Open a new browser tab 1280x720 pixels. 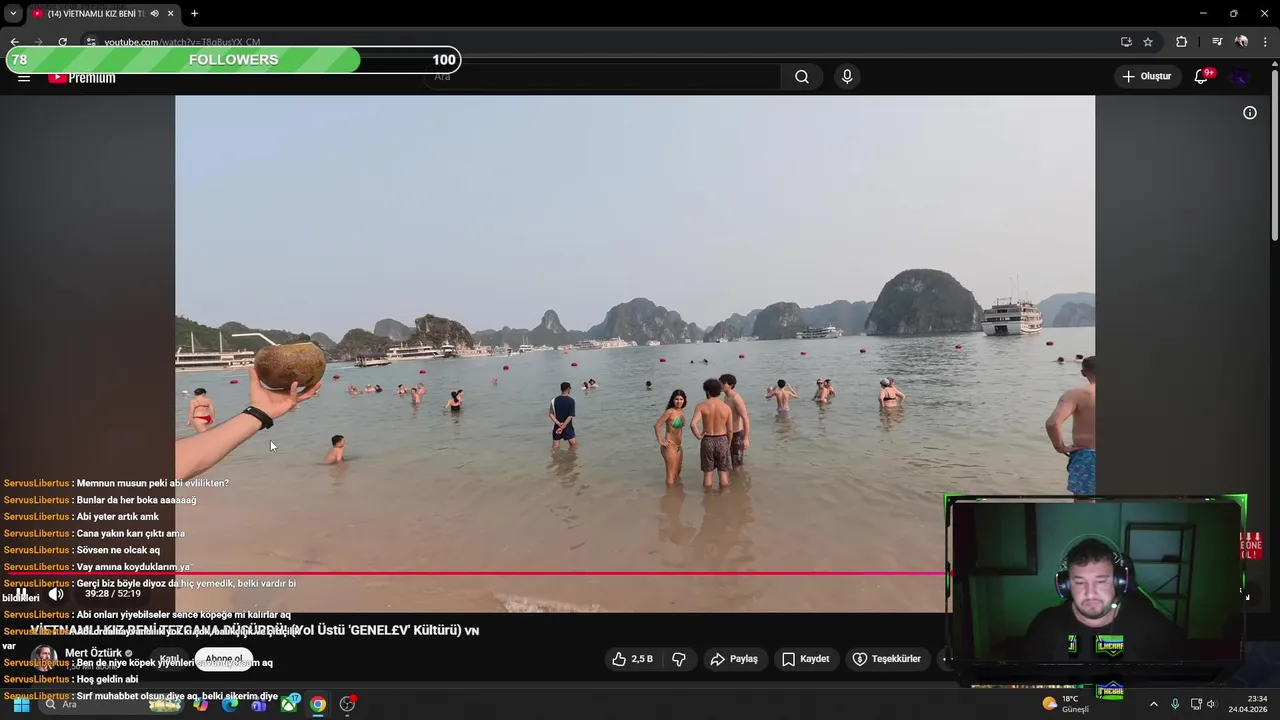pos(194,14)
